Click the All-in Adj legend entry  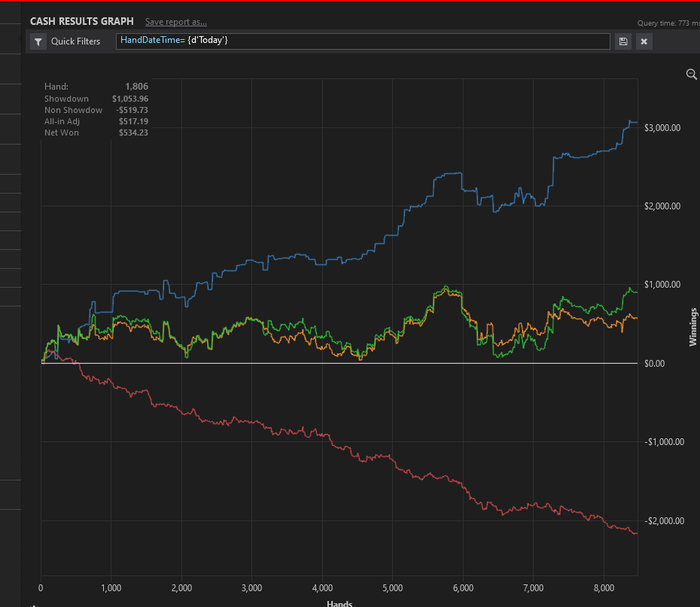(x=64, y=121)
